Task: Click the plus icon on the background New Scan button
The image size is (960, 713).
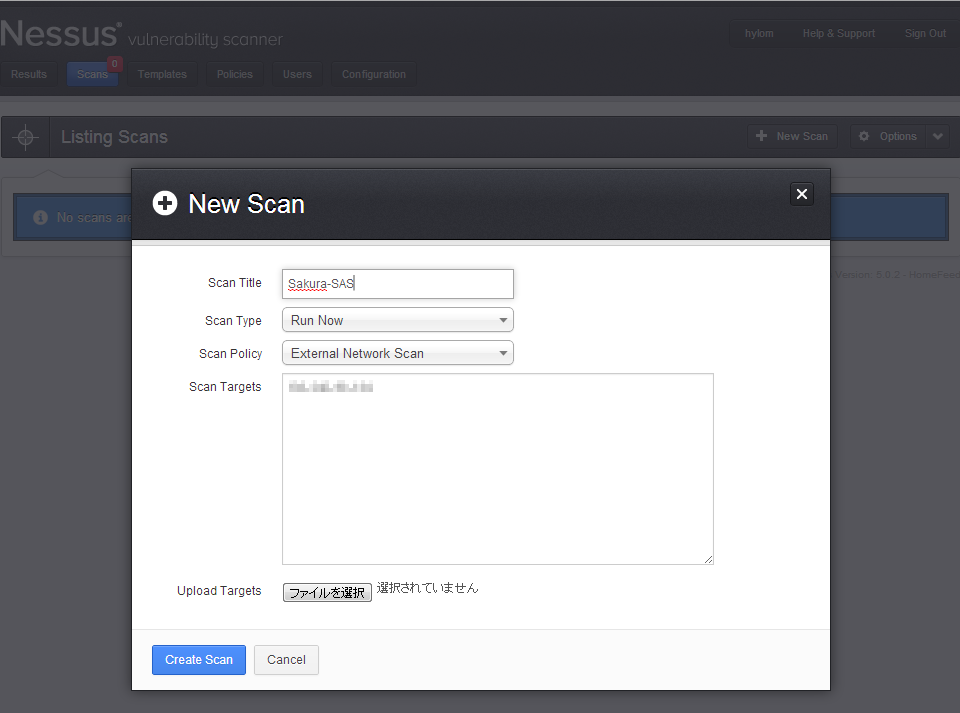Action: (x=761, y=136)
